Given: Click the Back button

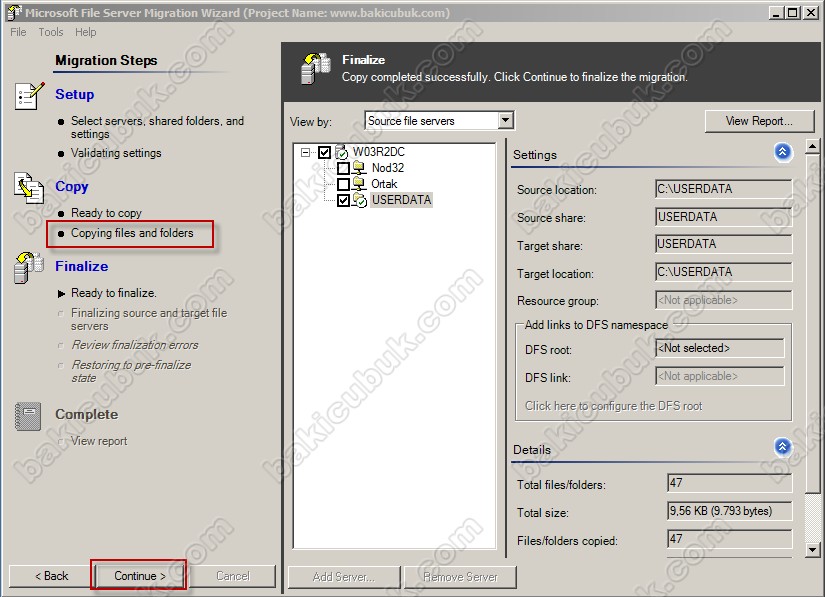Looking at the screenshot, I should tap(51, 576).
